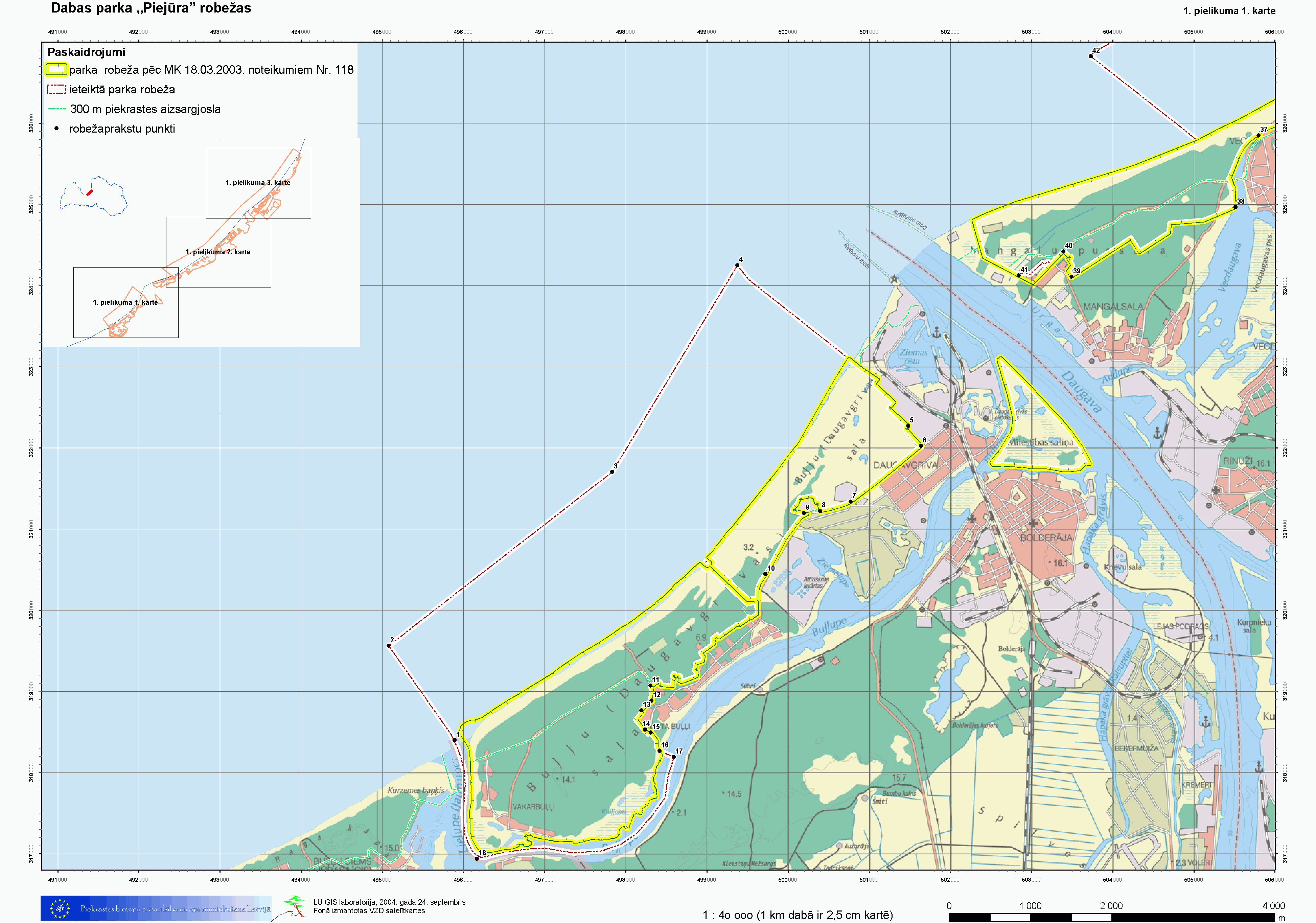Screen dimensions: 1316x923
Task: Click the 'VAKARBUĻĻI' place label
Action: tap(534, 807)
